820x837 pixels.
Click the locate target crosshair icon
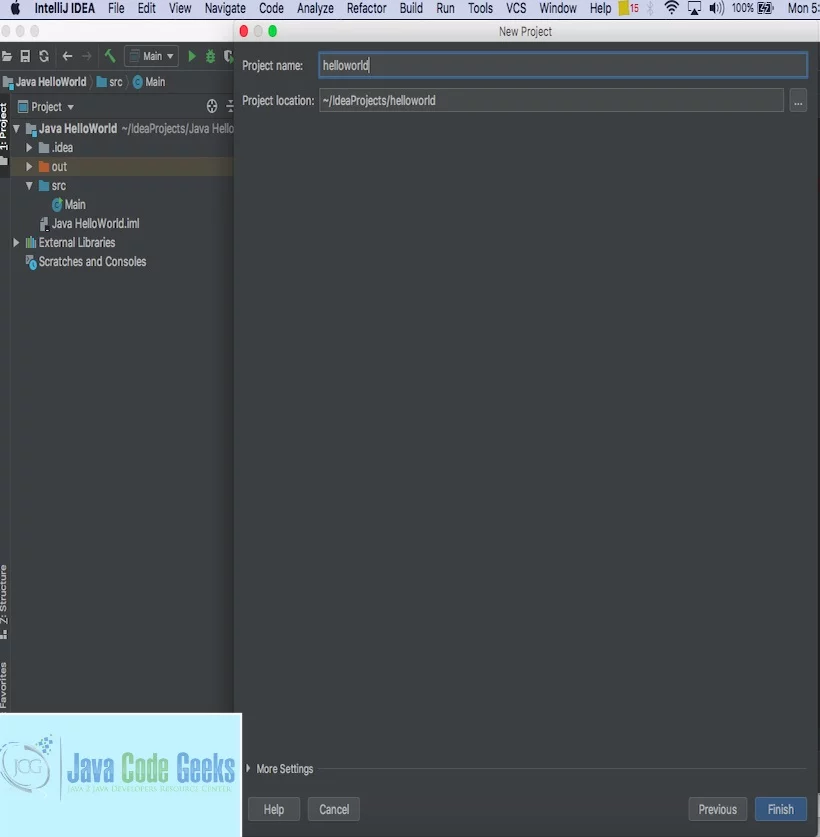(x=212, y=106)
